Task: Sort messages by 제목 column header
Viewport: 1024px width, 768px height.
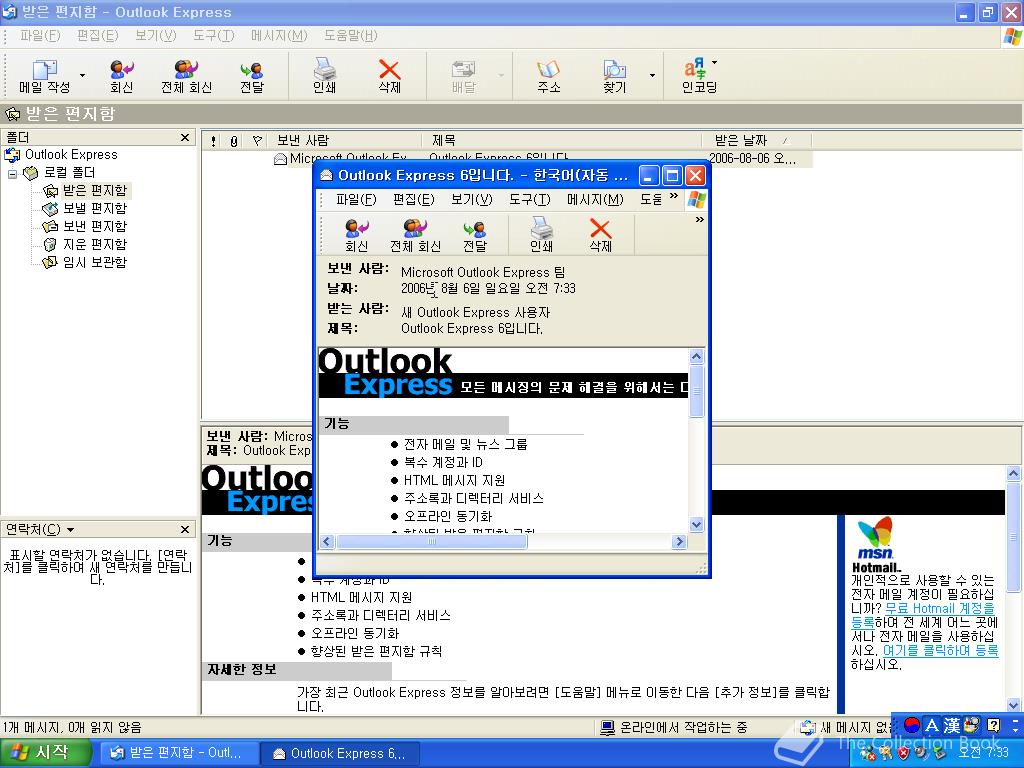Action: click(x=562, y=140)
